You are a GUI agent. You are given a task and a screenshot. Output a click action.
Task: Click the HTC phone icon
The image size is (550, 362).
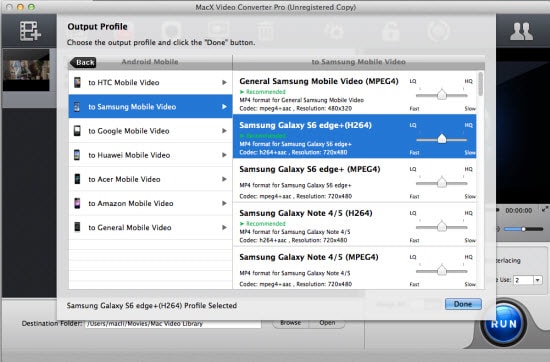77,82
